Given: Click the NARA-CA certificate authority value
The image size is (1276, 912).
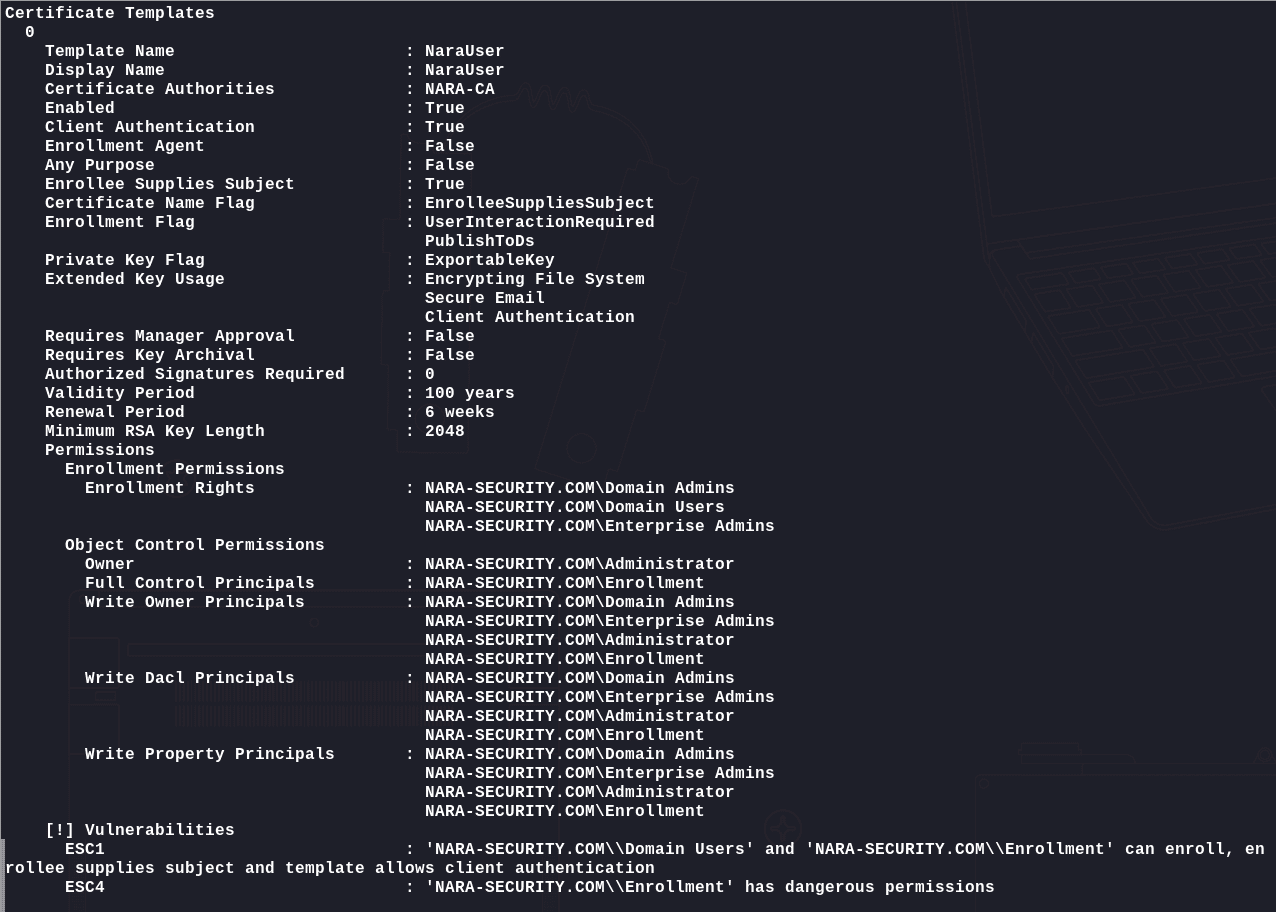Looking at the screenshot, I should pyautogui.click(x=459, y=89).
